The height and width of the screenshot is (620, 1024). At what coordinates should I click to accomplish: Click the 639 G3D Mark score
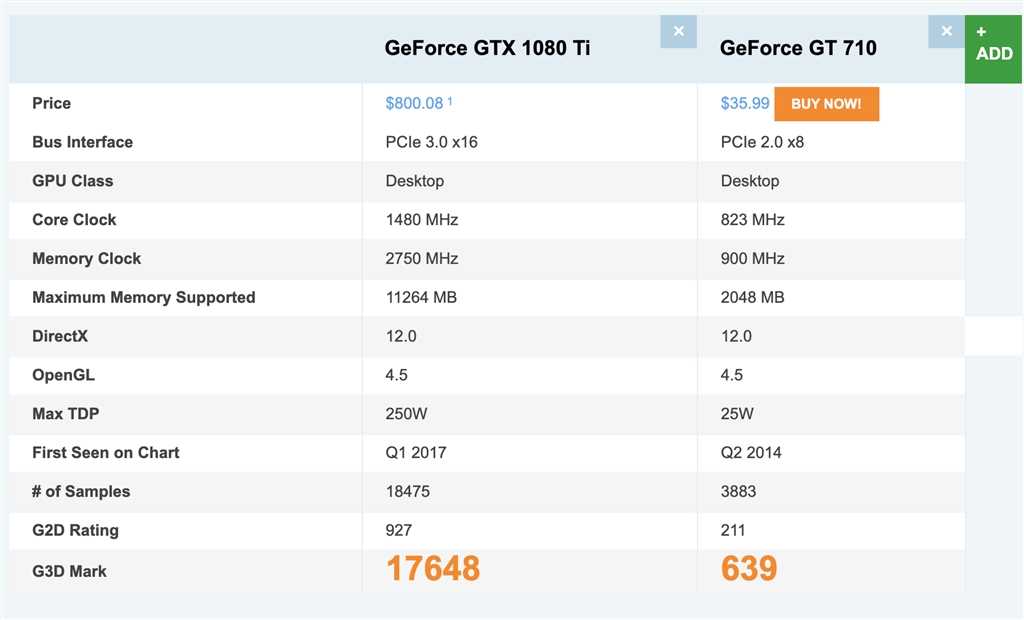click(x=749, y=569)
